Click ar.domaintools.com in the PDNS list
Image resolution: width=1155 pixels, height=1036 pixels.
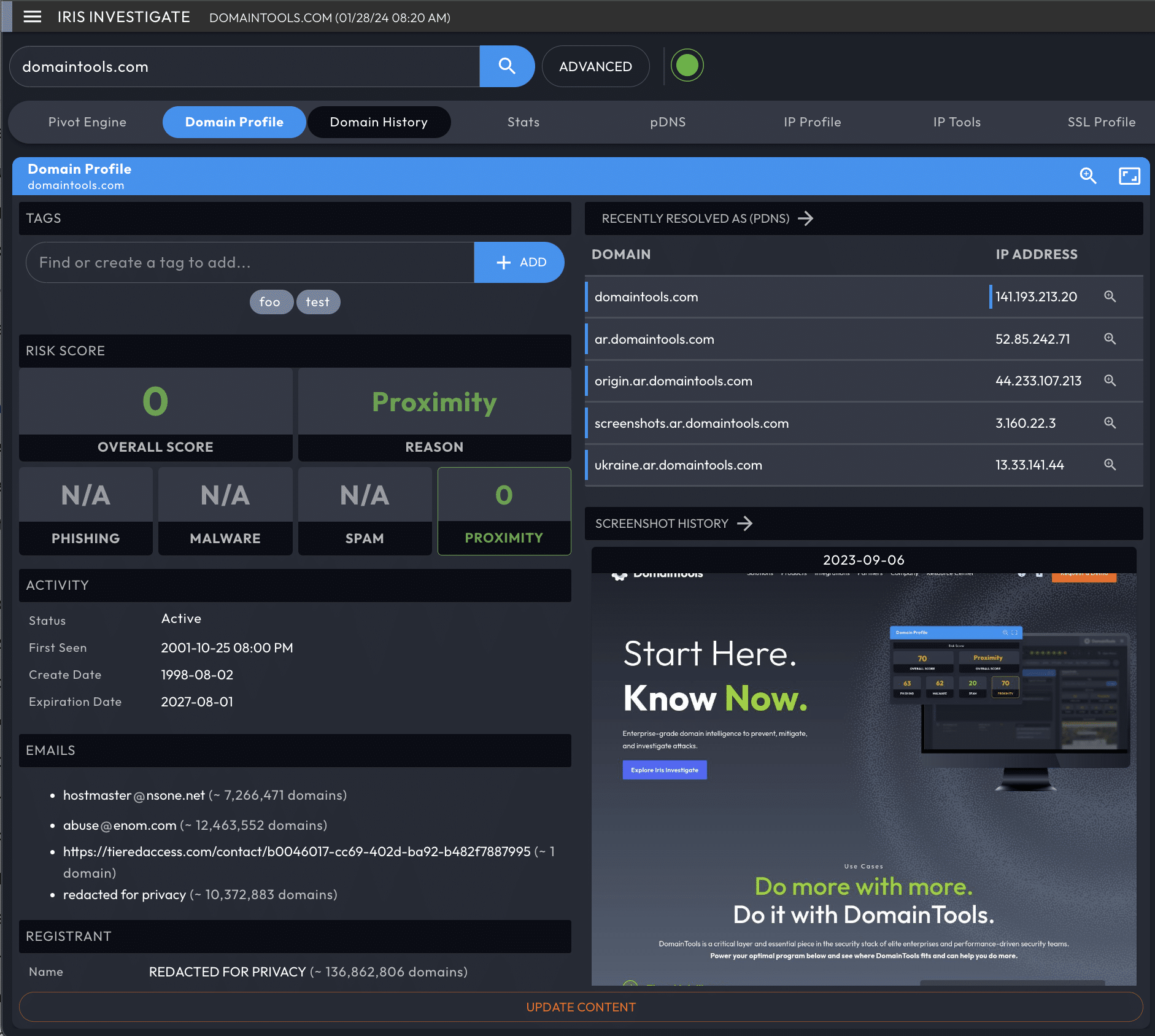[654, 339]
